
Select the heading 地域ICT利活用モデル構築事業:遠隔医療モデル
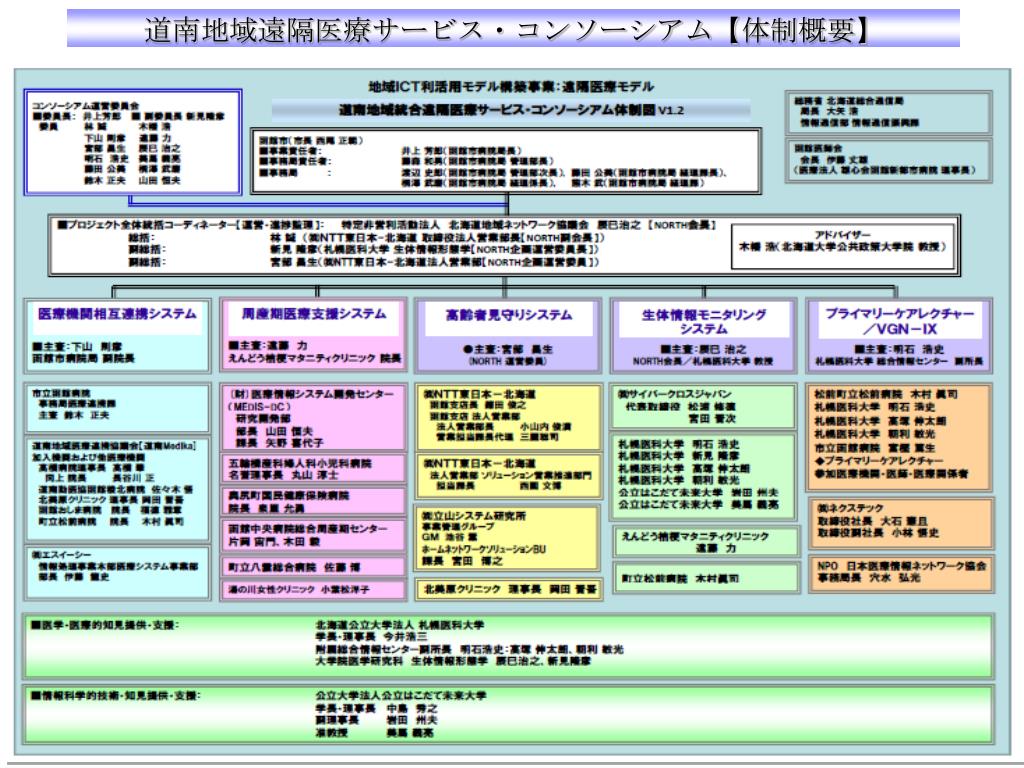pyautogui.click(x=511, y=86)
